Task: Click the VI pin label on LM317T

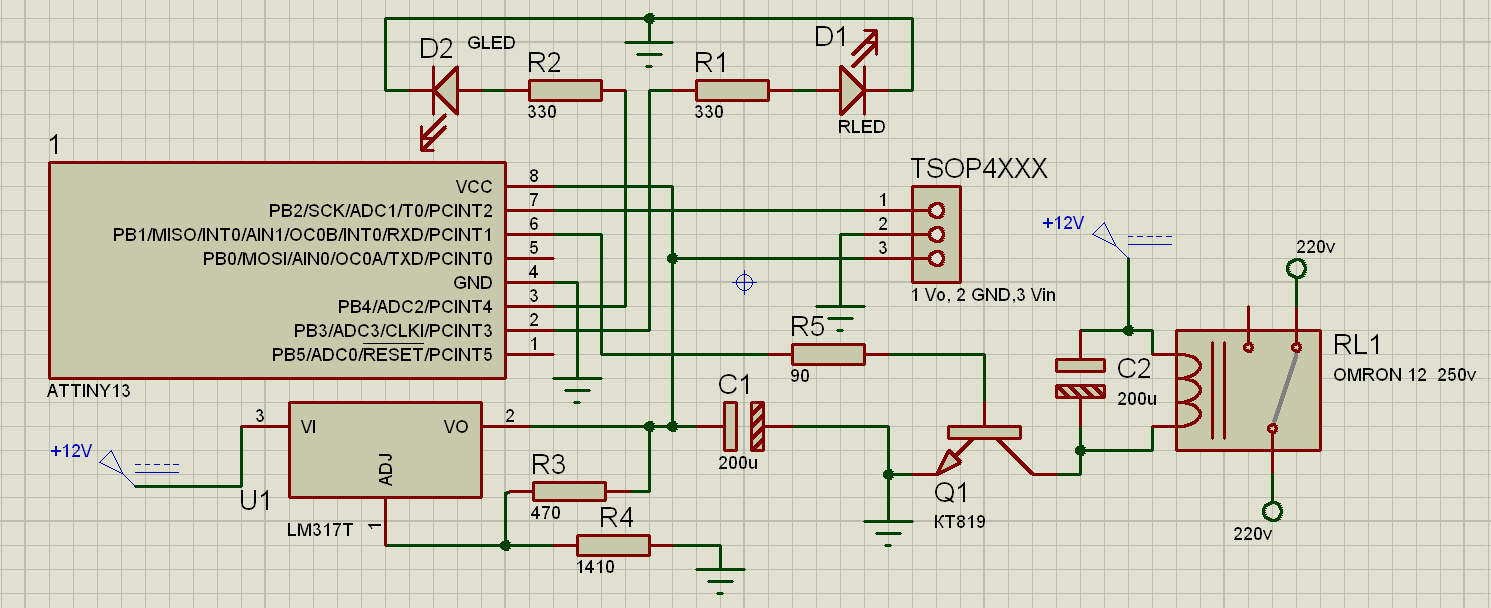Action: (309, 427)
